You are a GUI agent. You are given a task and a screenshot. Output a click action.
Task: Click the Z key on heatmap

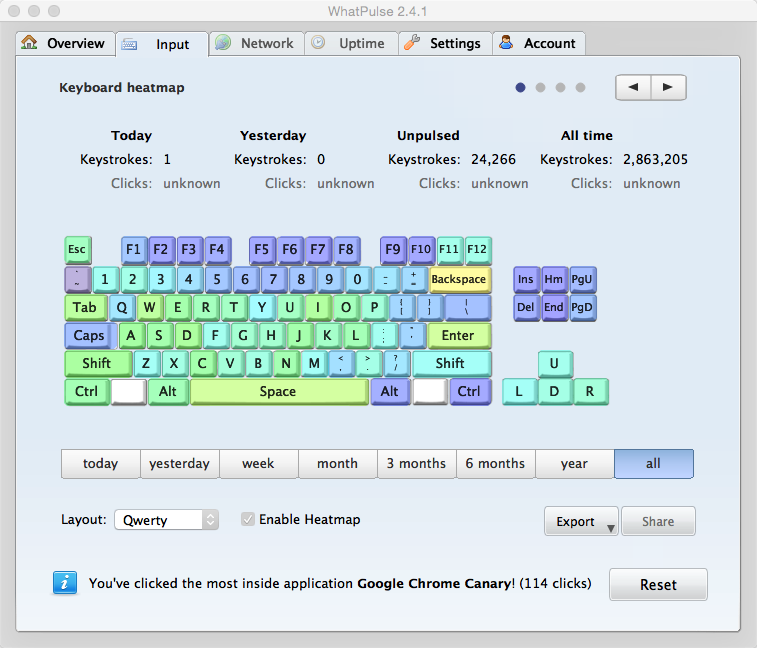[x=146, y=364]
